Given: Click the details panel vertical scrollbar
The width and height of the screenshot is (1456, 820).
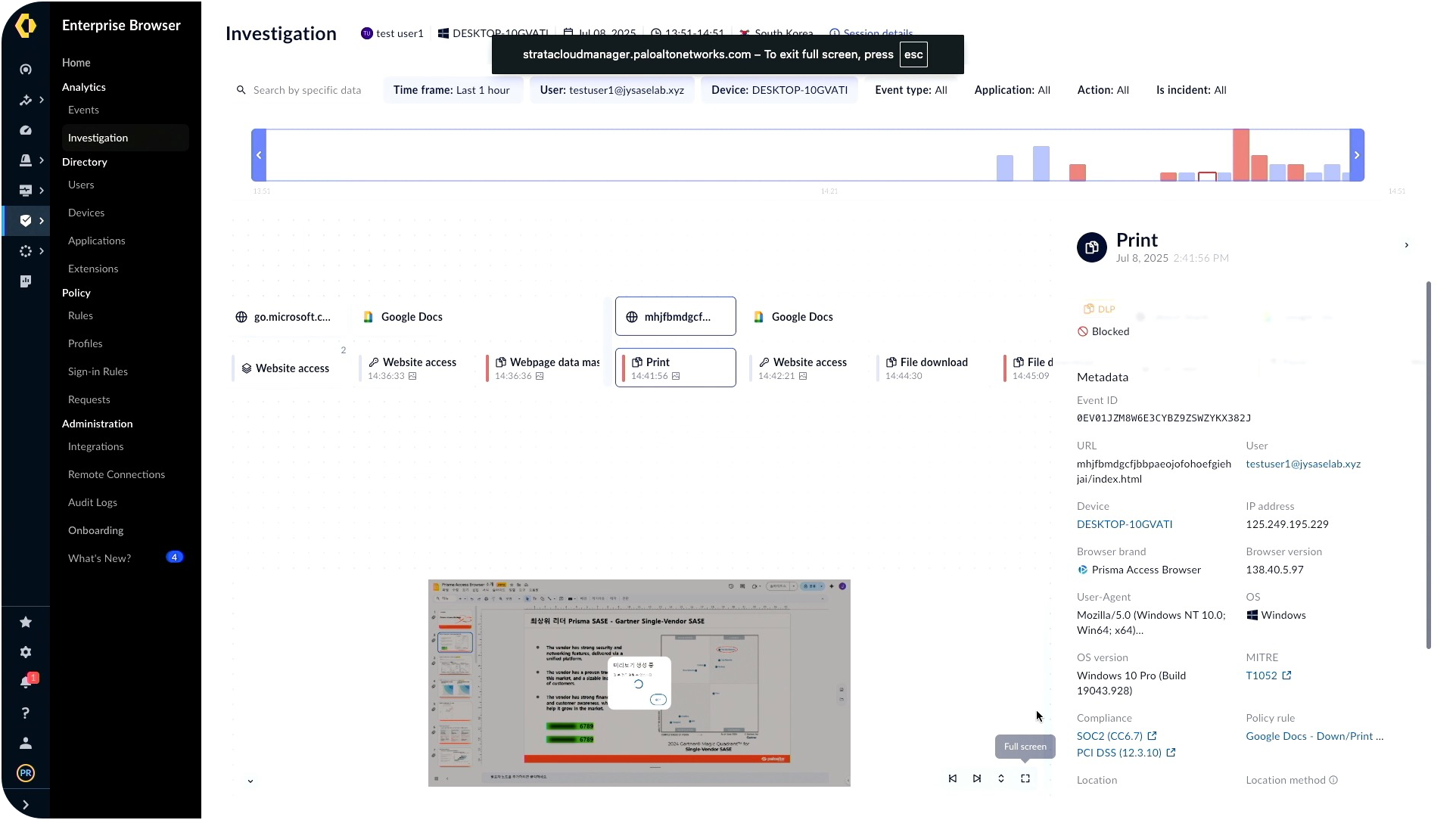Looking at the screenshot, I should tap(1429, 465).
